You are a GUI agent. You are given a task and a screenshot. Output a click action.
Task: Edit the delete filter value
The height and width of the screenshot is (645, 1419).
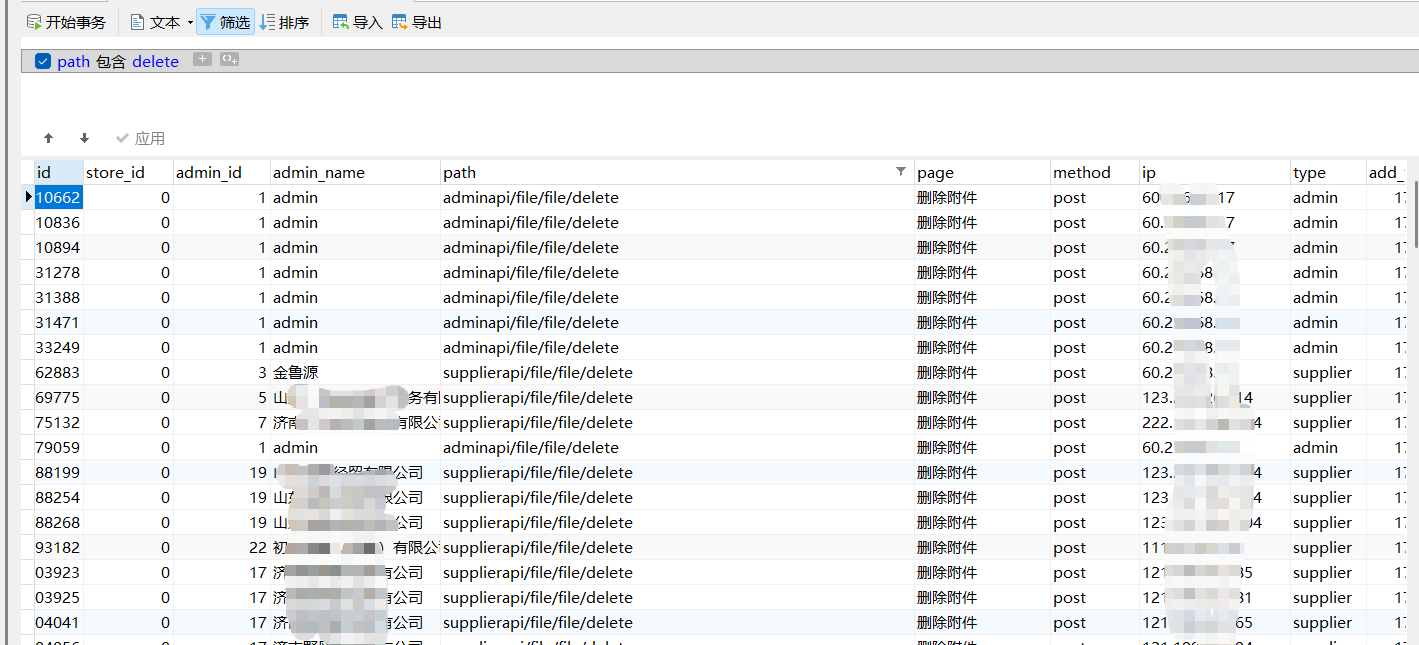point(155,61)
